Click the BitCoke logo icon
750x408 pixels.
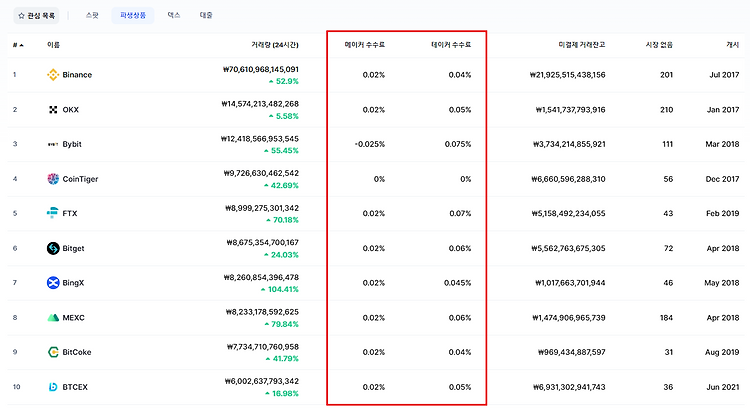pyautogui.click(x=53, y=352)
